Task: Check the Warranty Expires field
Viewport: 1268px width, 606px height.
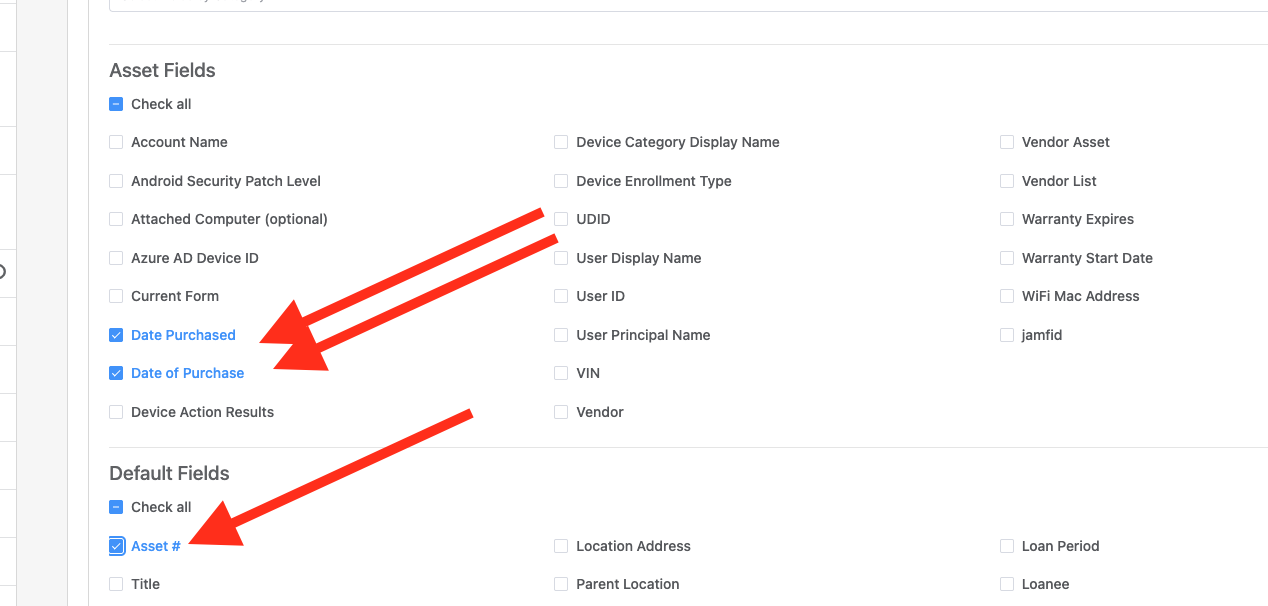Action: pyautogui.click(x=1006, y=219)
